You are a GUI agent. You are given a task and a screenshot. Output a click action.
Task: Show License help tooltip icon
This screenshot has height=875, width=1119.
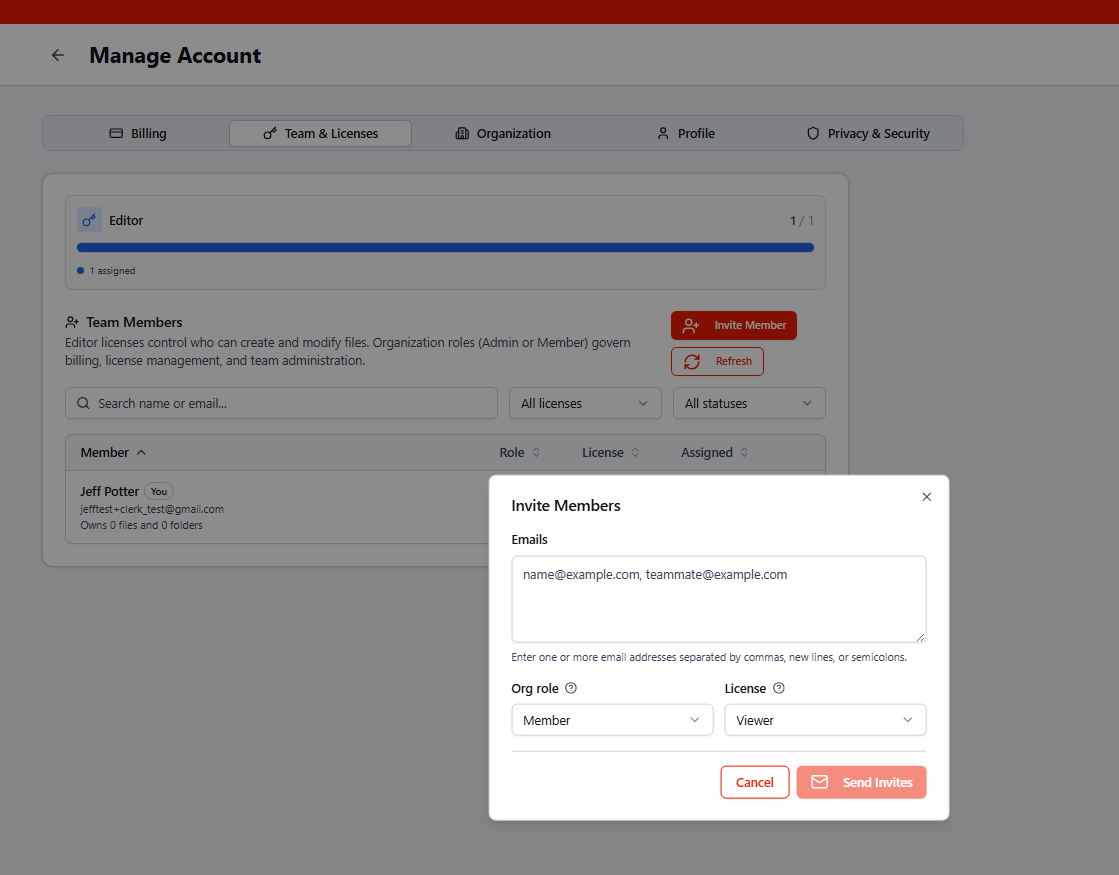pos(779,688)
